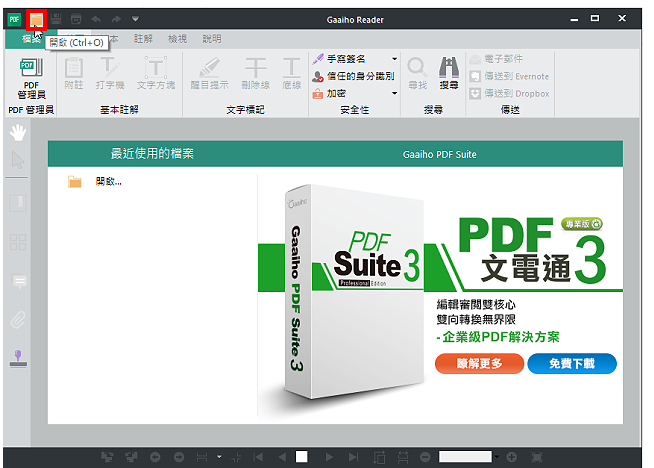Click the next document icon in bottom bar

131,458
